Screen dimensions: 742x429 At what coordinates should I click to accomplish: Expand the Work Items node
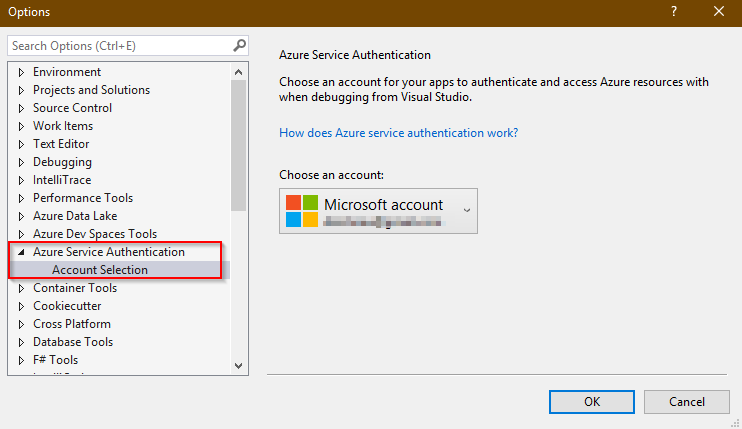[x=21, y=126]
